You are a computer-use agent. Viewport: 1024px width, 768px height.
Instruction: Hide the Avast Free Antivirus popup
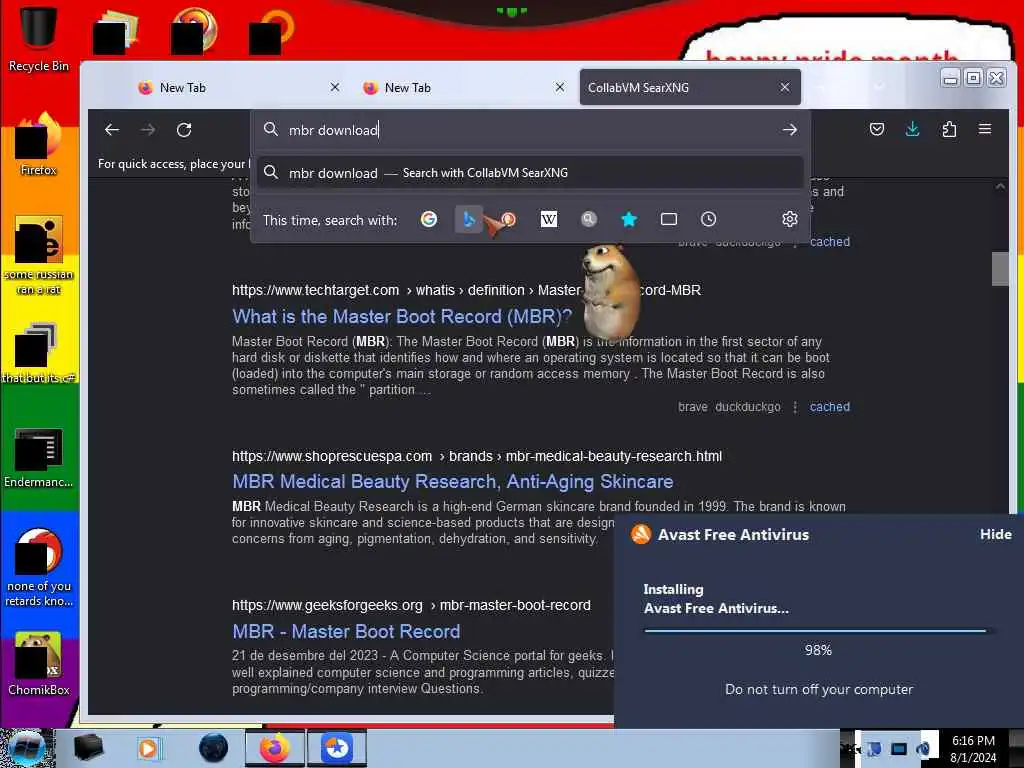point(995,534)
